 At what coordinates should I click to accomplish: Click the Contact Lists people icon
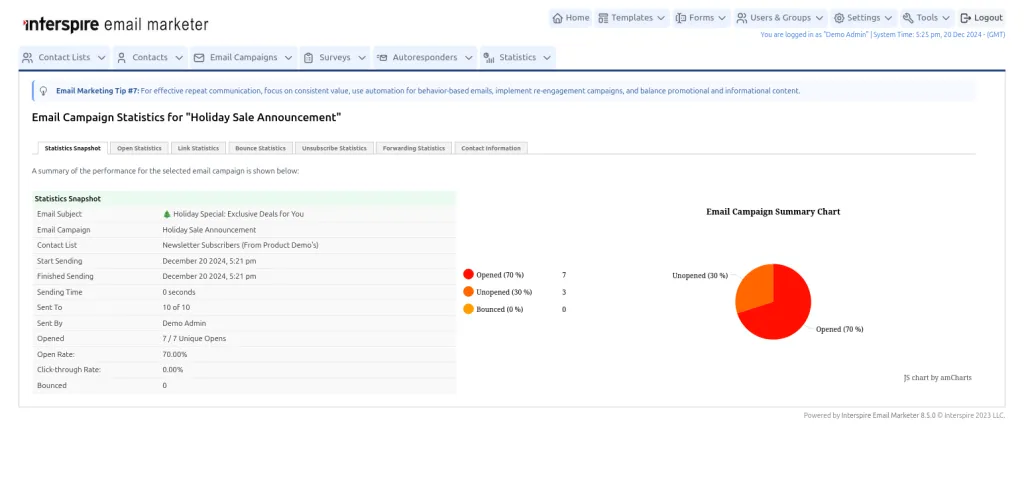pos(27,57)
